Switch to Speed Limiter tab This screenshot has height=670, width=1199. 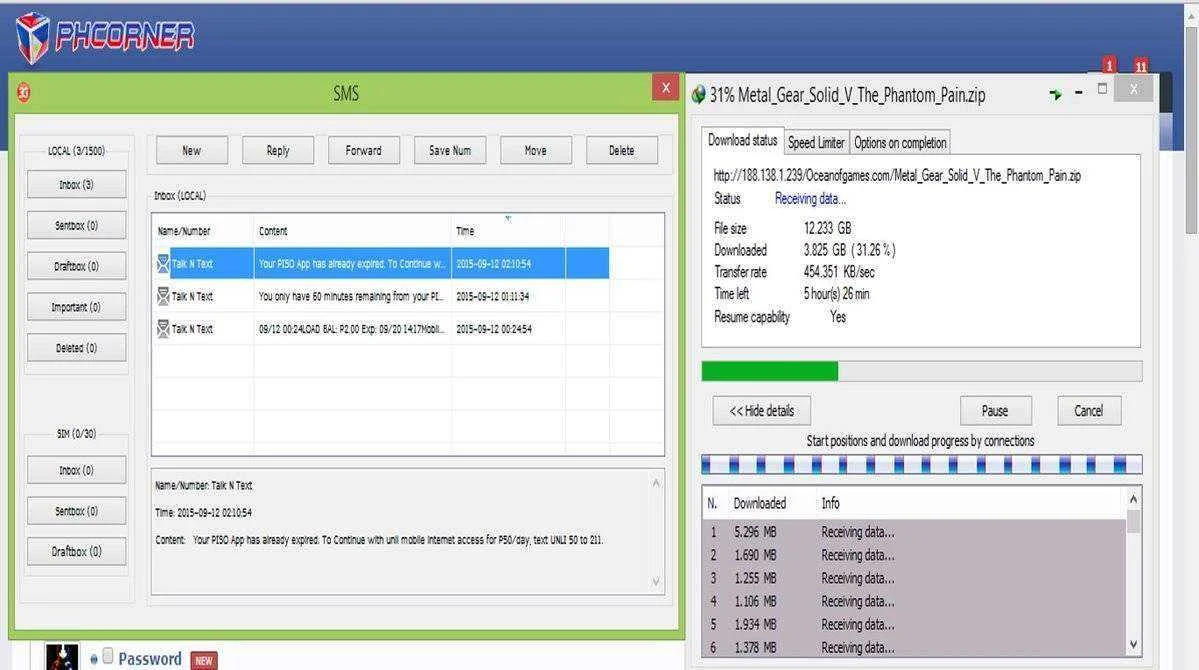click(816, 142)
